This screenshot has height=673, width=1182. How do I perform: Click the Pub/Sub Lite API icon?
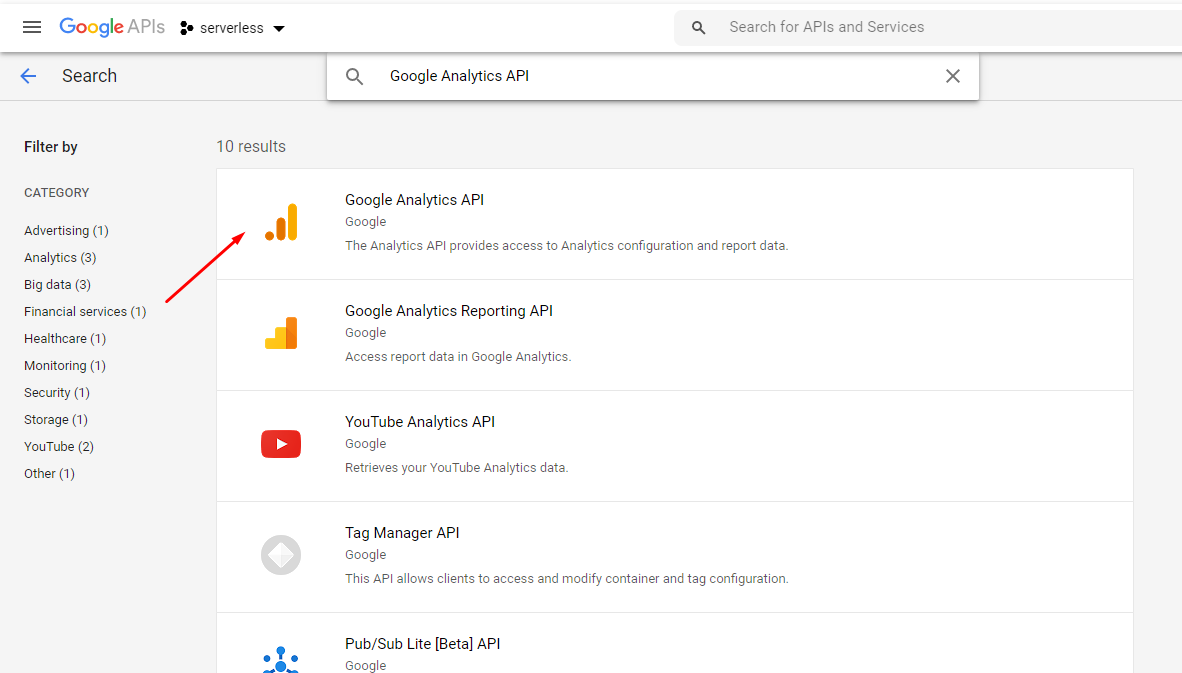pos(281,660)
